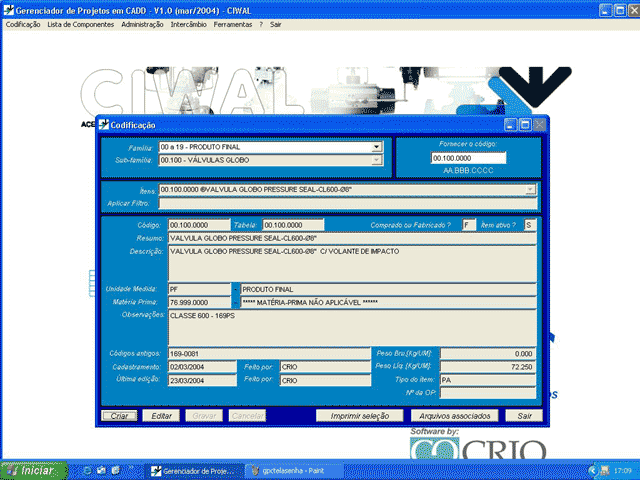Open the Lista de Componentes menu
The height and width of the screenshot is (480, 640).
tap(80, 24)
